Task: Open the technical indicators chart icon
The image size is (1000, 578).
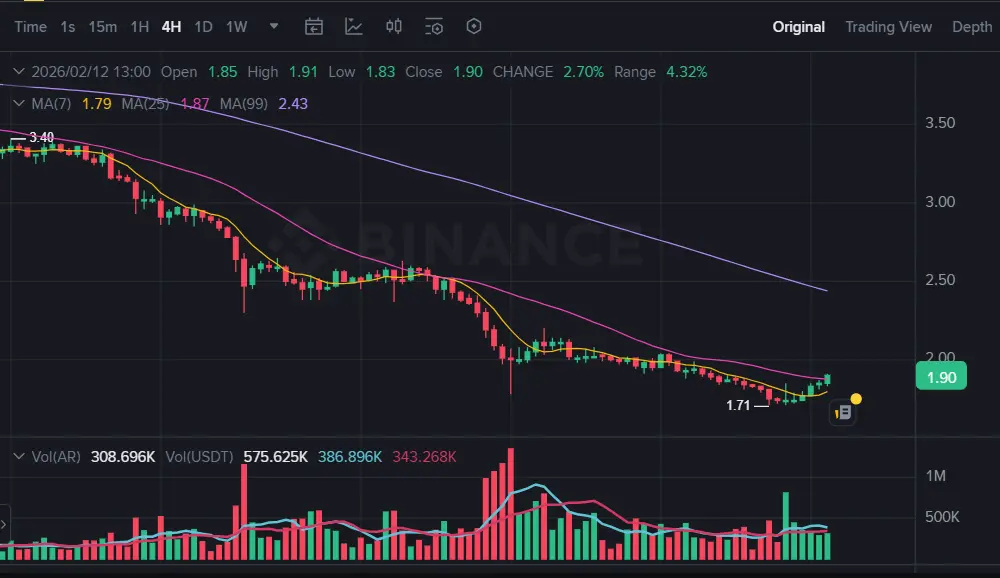Action: (353, 27)
